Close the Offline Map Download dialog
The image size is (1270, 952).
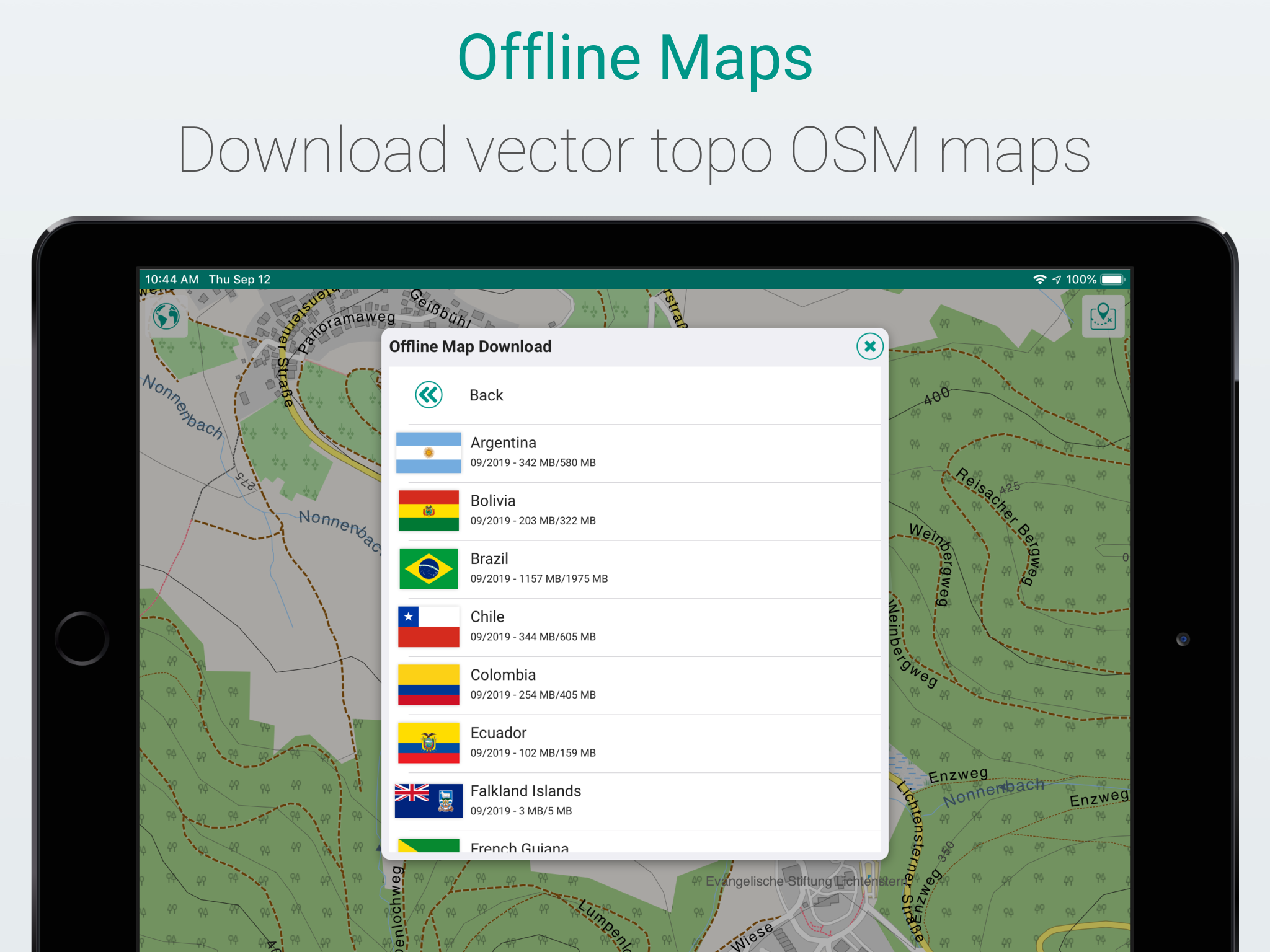click(869, 346)
